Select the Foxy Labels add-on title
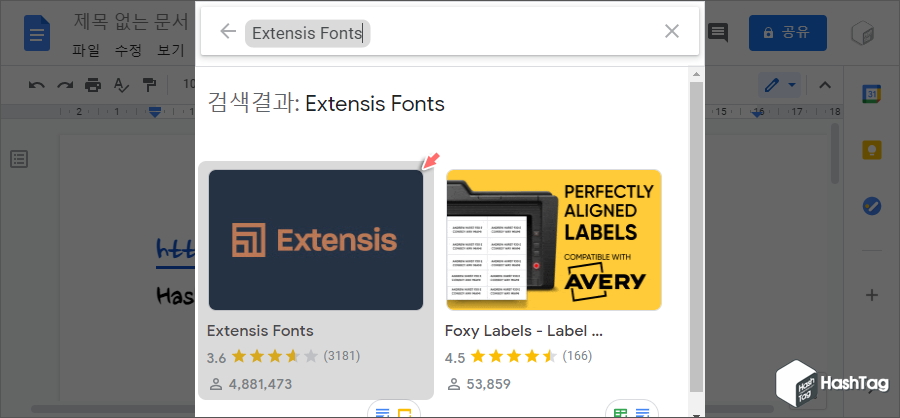 tap(523, 331)
